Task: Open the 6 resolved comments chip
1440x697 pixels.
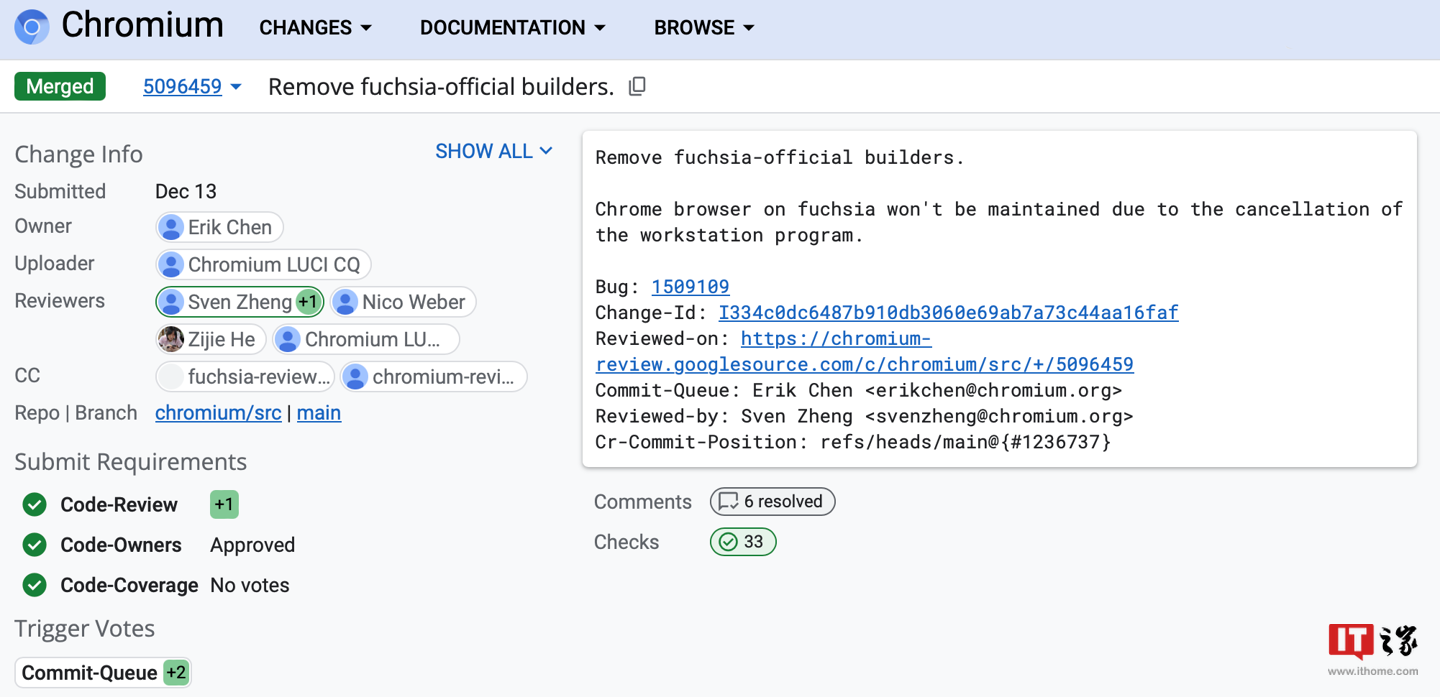Action: point(772,502)
